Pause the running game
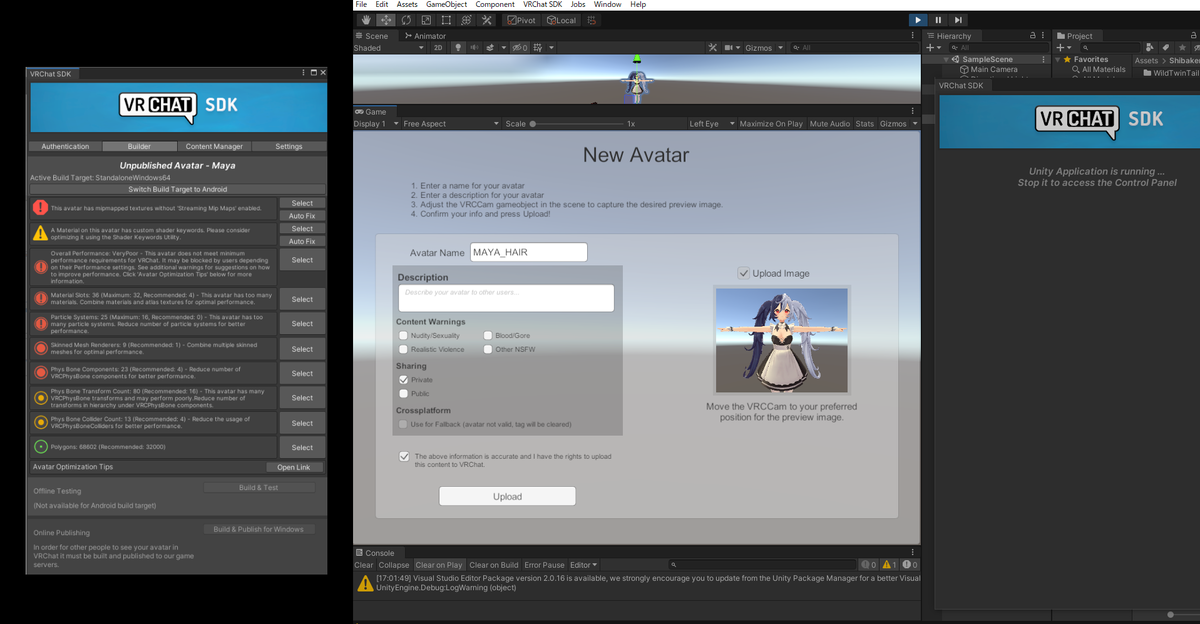The width and height of the screenshot is (1200, 624). coord(938,20)
